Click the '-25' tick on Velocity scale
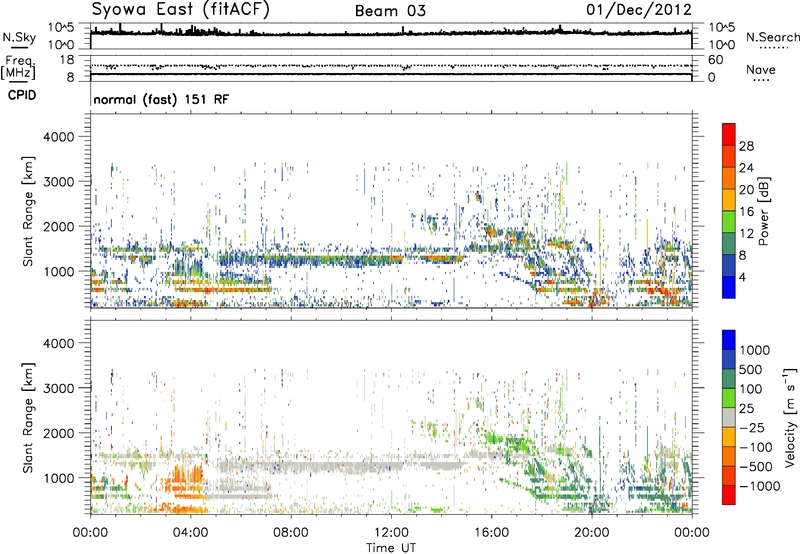800x554 pixels. (x=752, y=427)
